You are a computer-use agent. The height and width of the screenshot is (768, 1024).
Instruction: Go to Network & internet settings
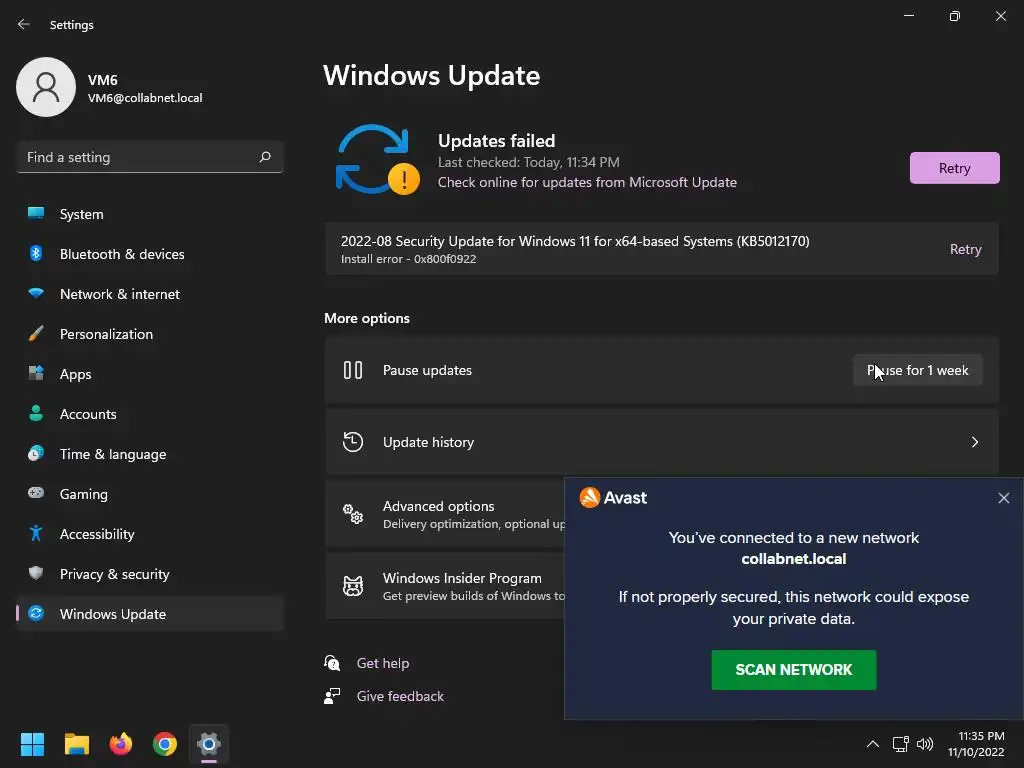pyautogui.click(x=150, y=294)
